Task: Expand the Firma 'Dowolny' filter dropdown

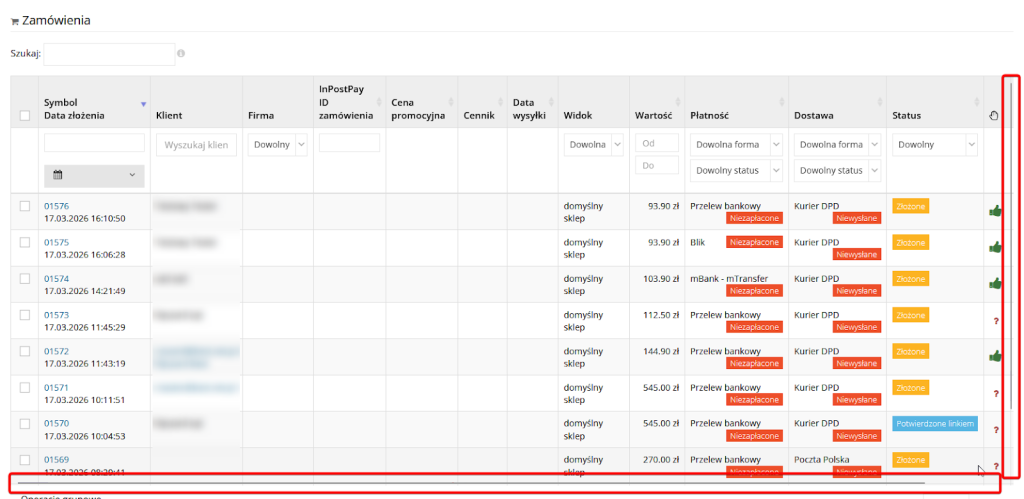Action: [x=271, y=145]
